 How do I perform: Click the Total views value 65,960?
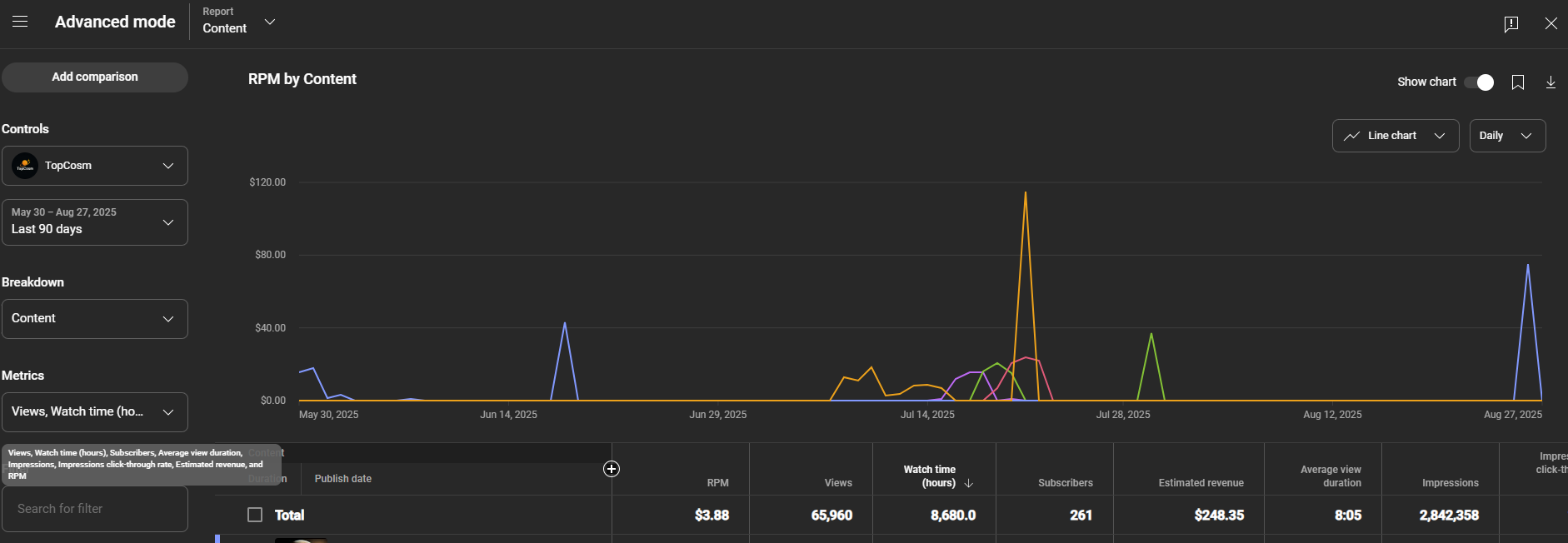click(x=831, y=516)
